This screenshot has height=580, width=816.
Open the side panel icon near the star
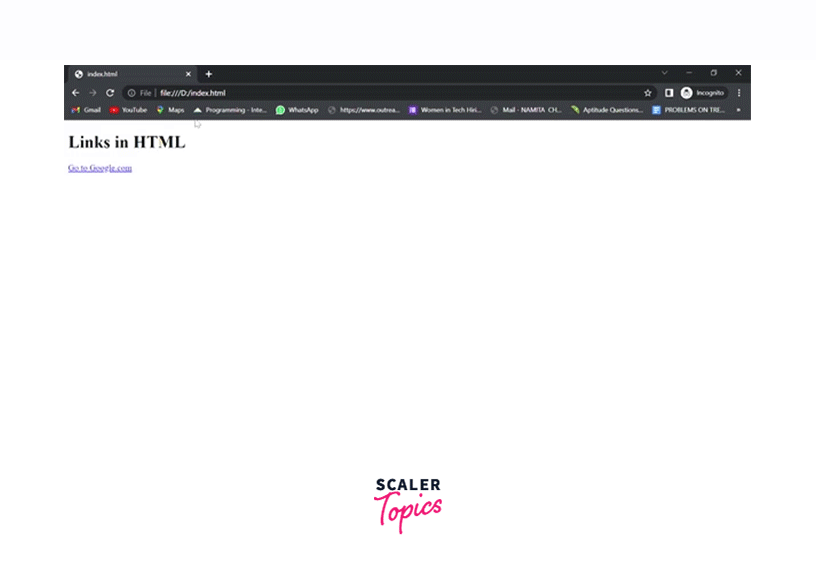point(668,92)
